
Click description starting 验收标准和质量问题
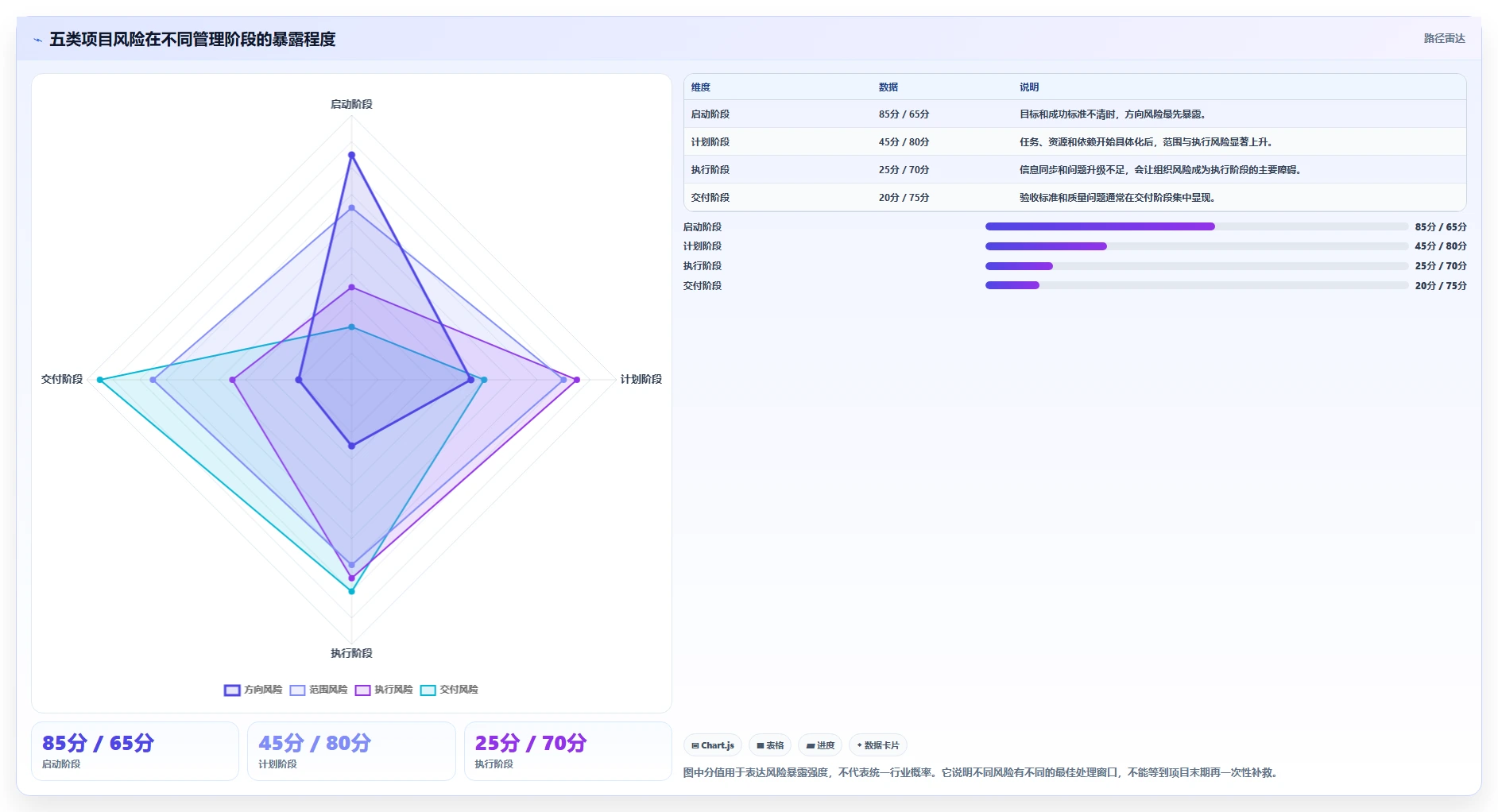[x=1119, y=198]
